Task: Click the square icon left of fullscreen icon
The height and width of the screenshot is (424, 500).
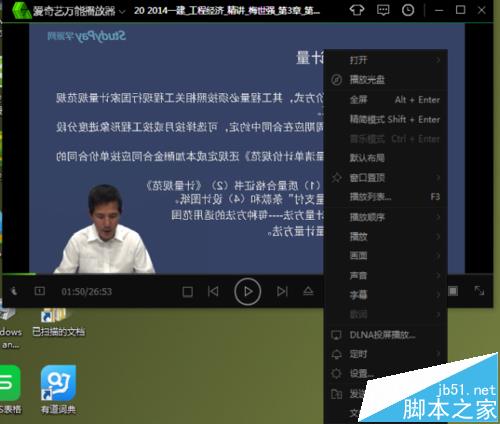Action: 453,291
